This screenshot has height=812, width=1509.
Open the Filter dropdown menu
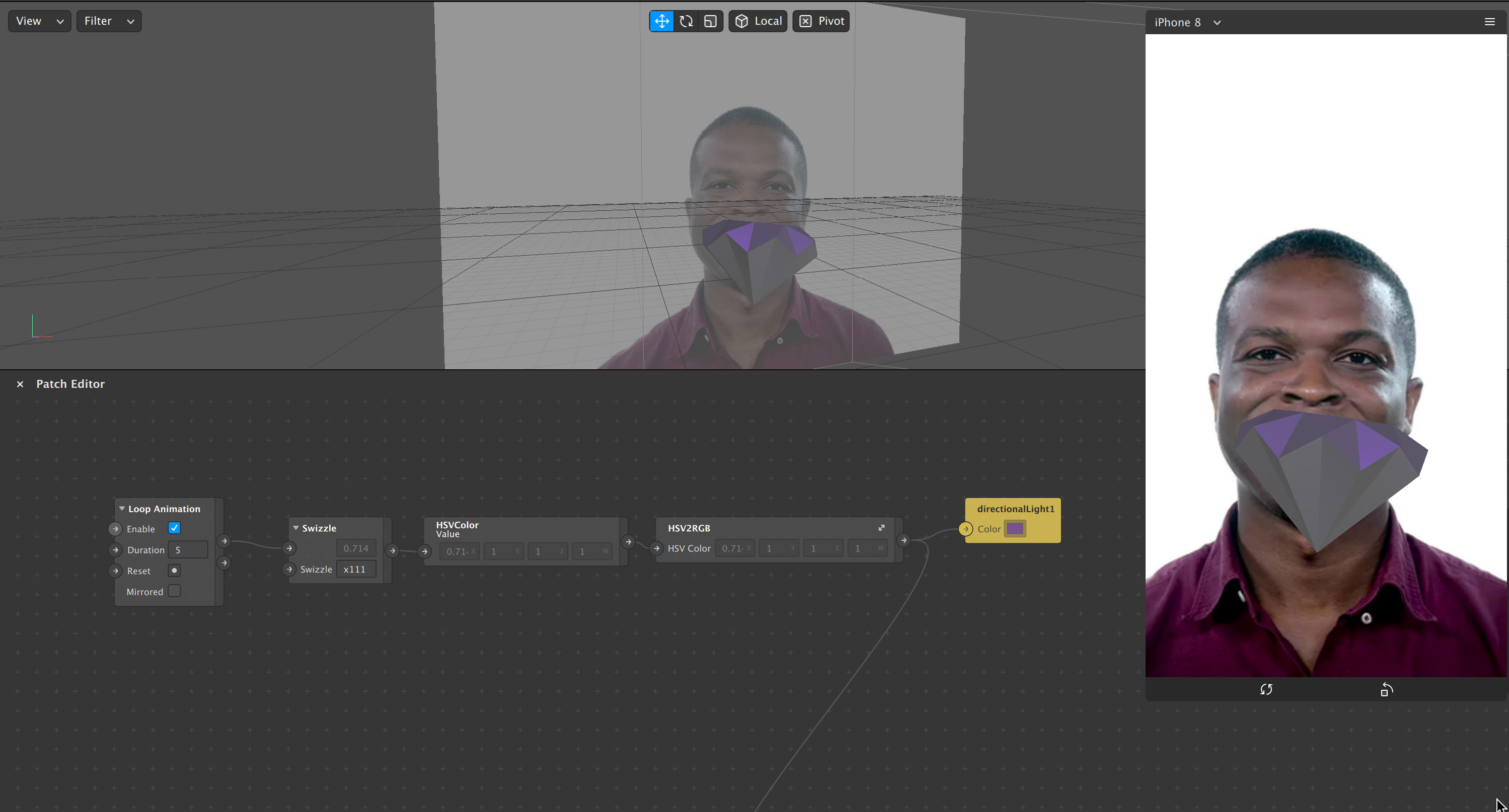click(x=108, y=21)
